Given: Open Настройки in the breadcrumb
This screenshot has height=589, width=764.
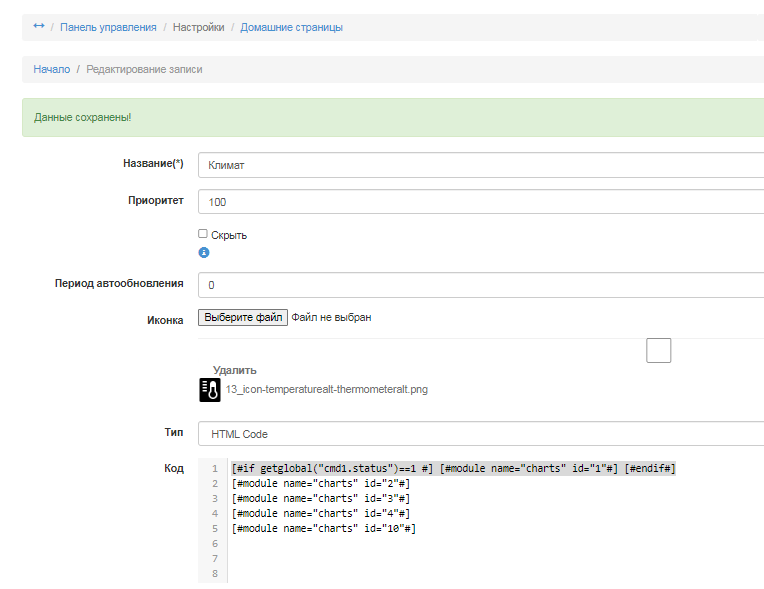Looking at the screenshot, I should (x=198, y=28).
